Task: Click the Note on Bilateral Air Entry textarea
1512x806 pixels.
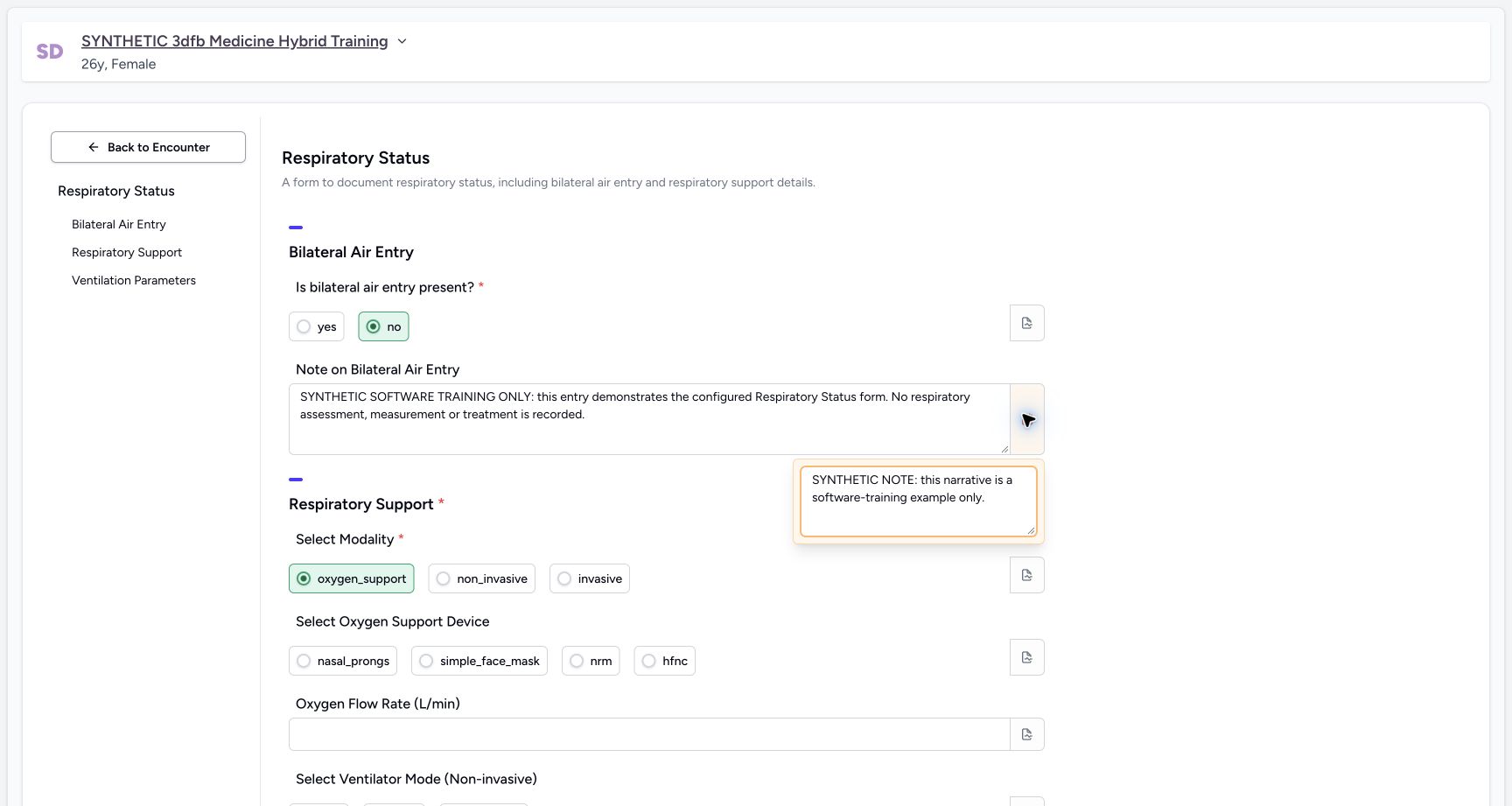Action: click(649, 419)
